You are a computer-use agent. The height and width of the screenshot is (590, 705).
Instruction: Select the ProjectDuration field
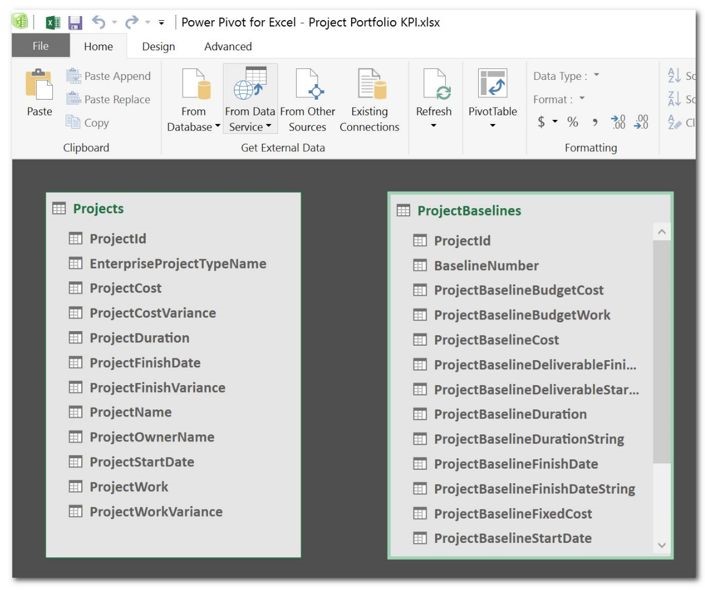[139, 338]
